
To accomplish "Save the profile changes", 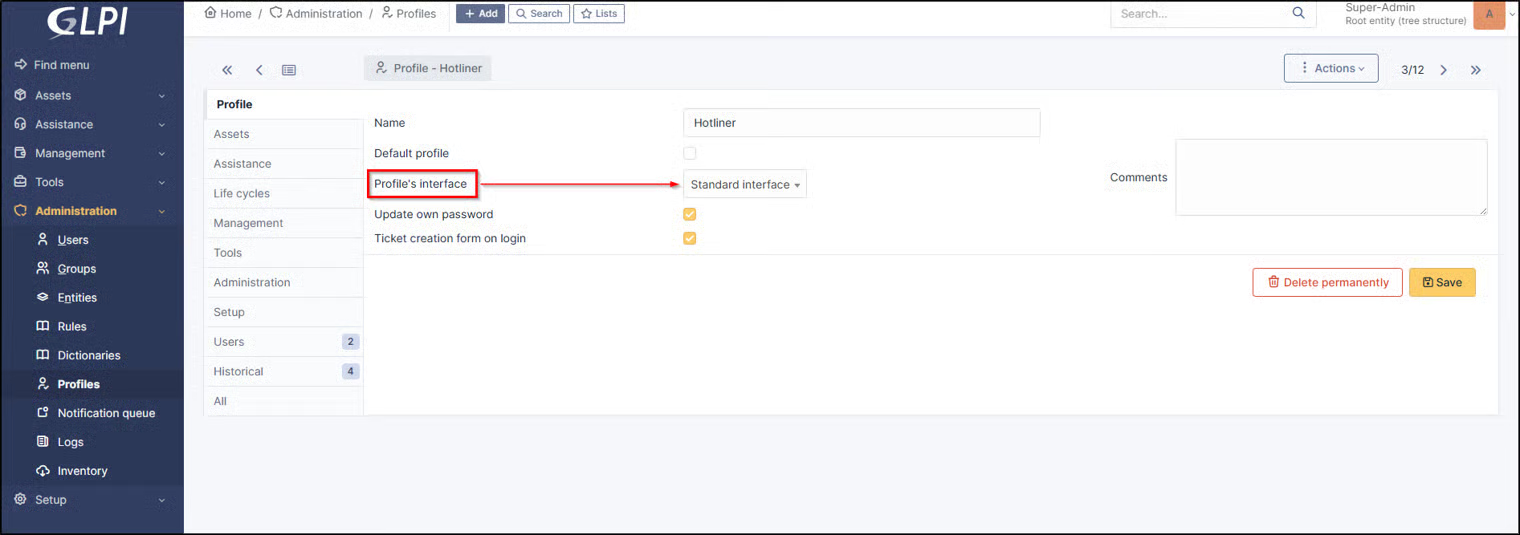I will point(1442,282).
